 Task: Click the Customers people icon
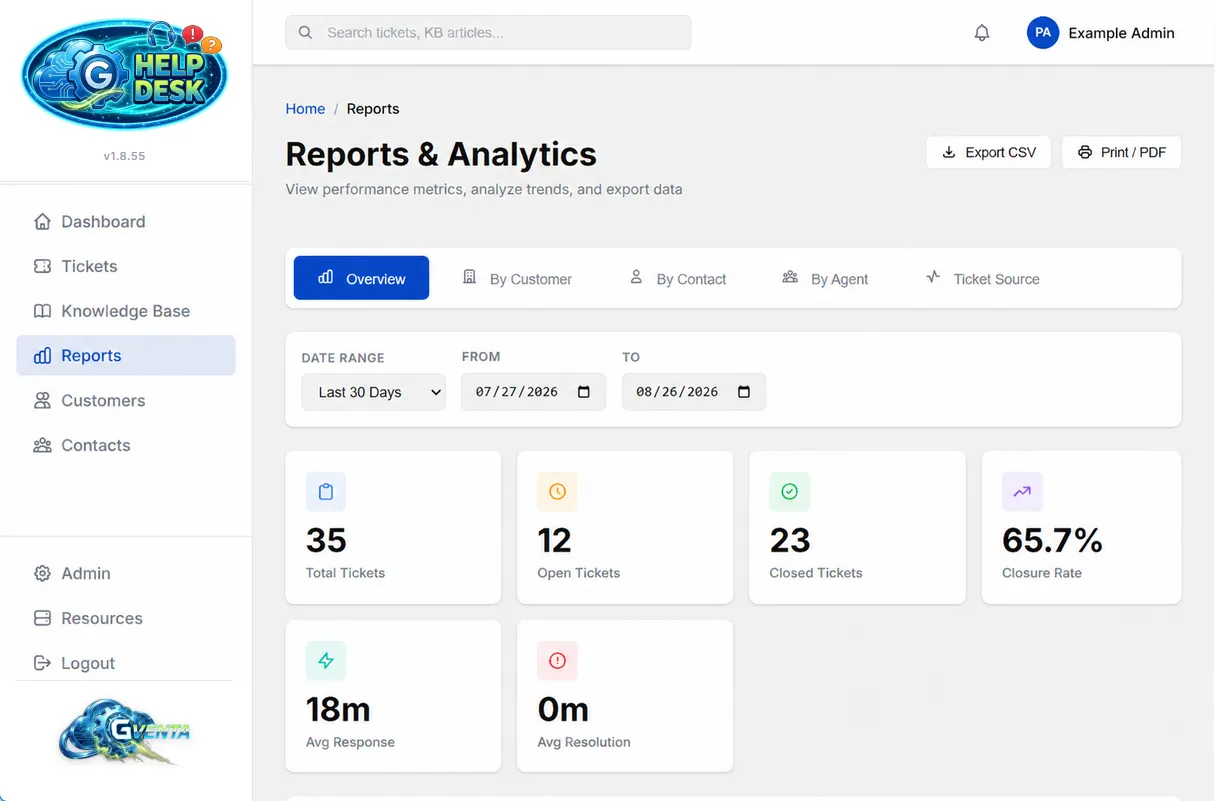[x=42, y=401]
